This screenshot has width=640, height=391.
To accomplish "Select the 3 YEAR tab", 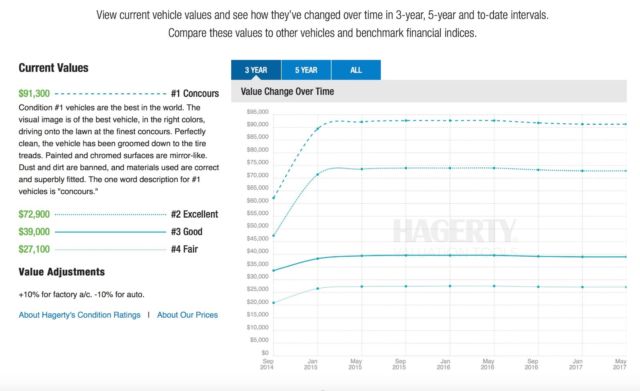I will [256, 70].
